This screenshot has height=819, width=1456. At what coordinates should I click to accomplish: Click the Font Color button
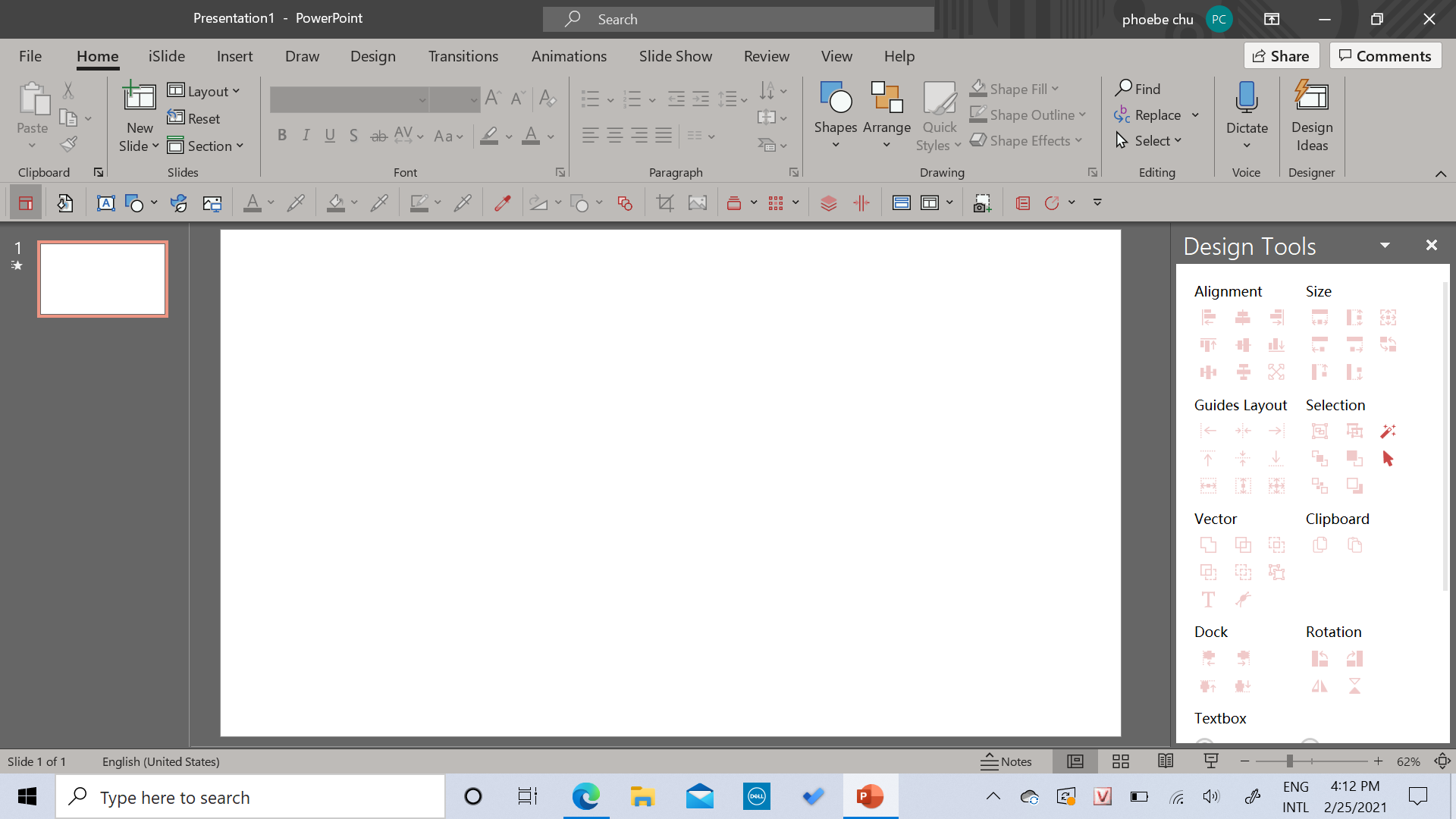point(532,136)
